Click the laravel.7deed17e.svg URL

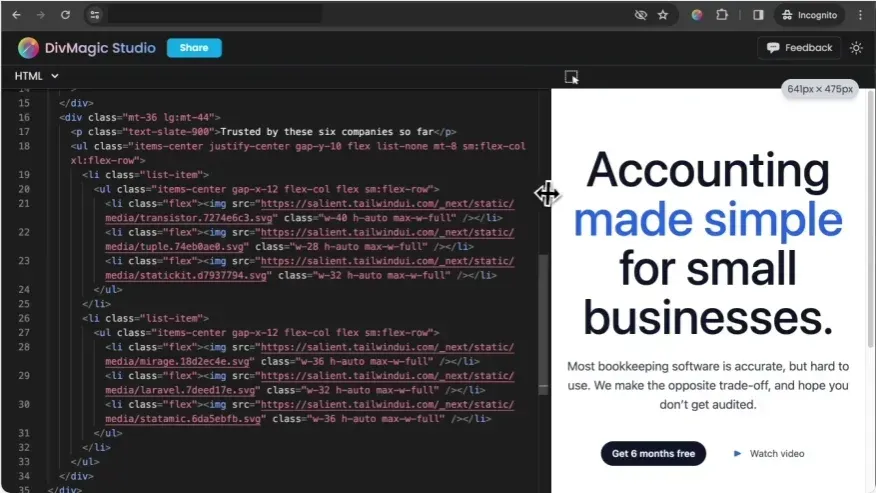pyautogui.click(x=310, y=383)
